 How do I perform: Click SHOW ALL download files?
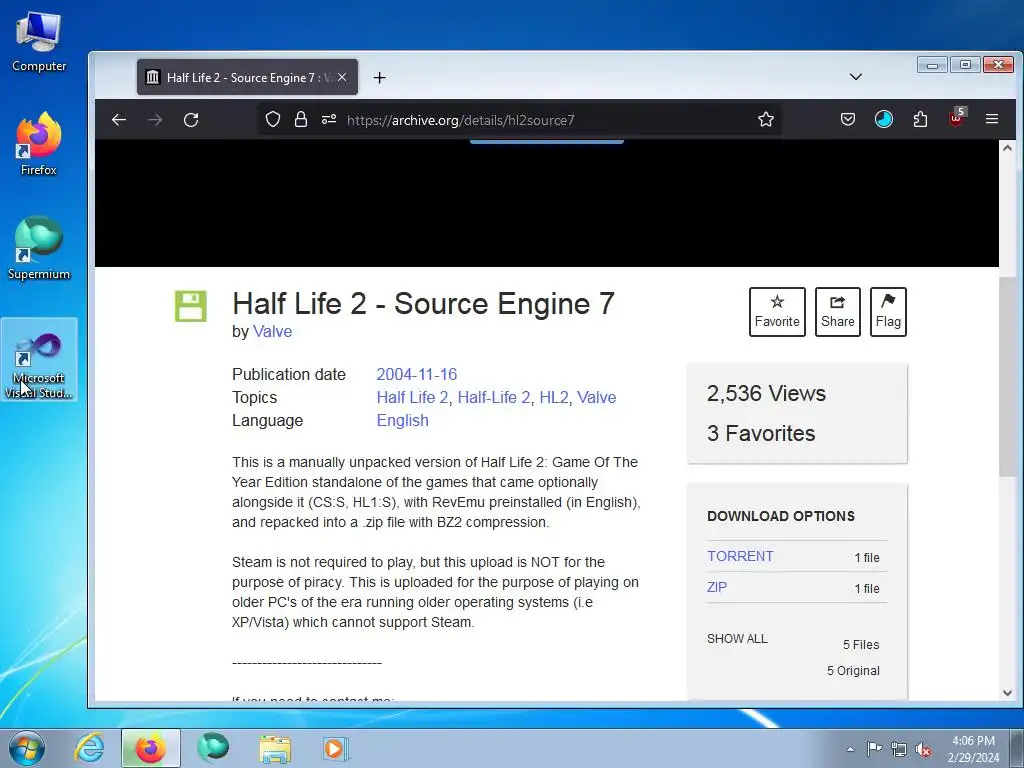737,639
